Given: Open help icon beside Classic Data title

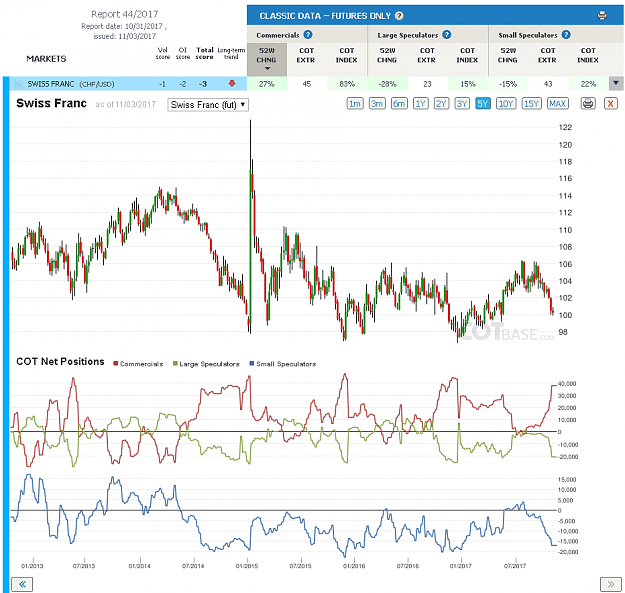Looking at the screenshot, I should pyautogui.click(x=399, y=16).
